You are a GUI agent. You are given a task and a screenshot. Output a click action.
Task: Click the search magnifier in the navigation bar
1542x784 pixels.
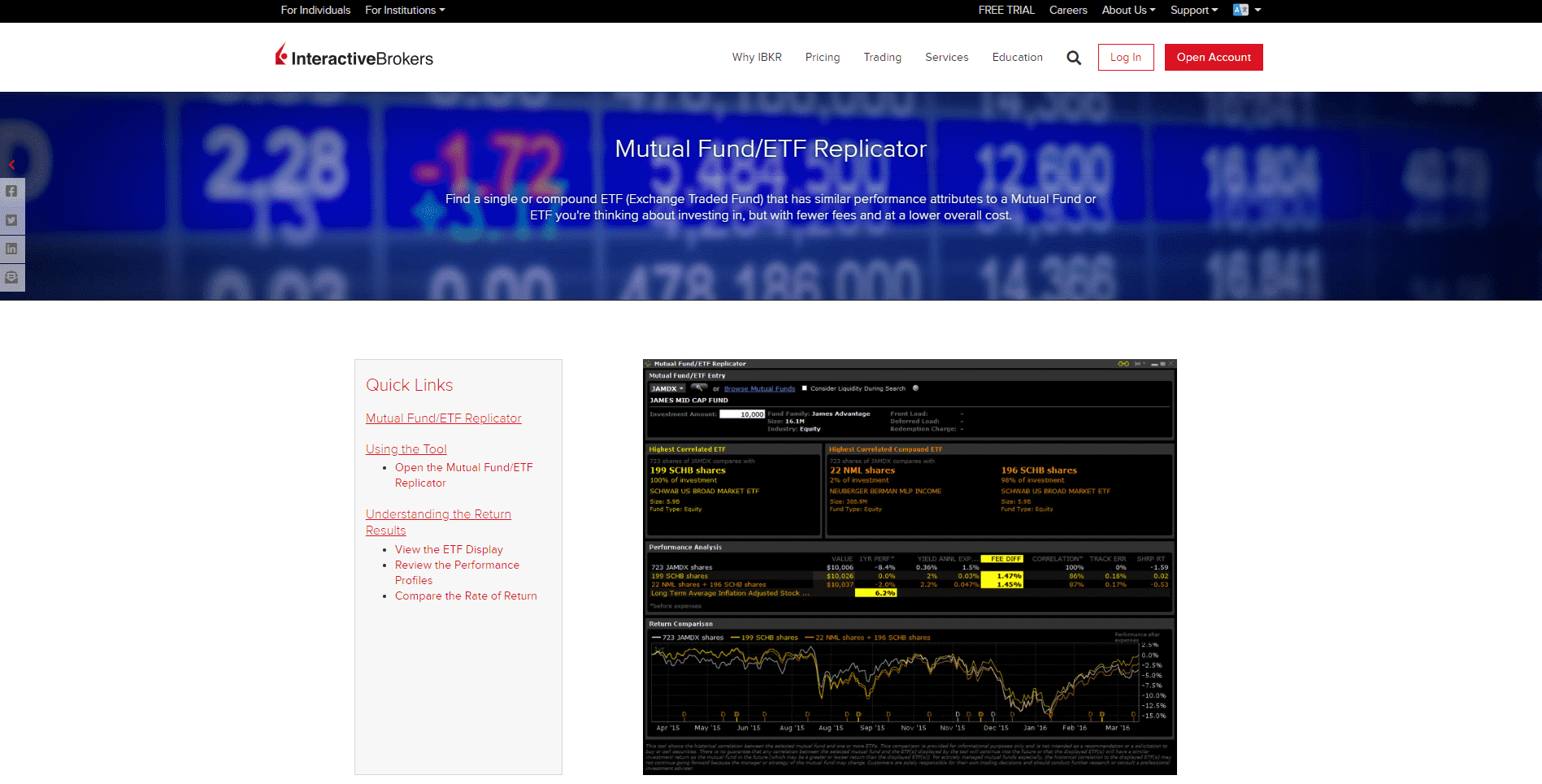point(1074,57)
